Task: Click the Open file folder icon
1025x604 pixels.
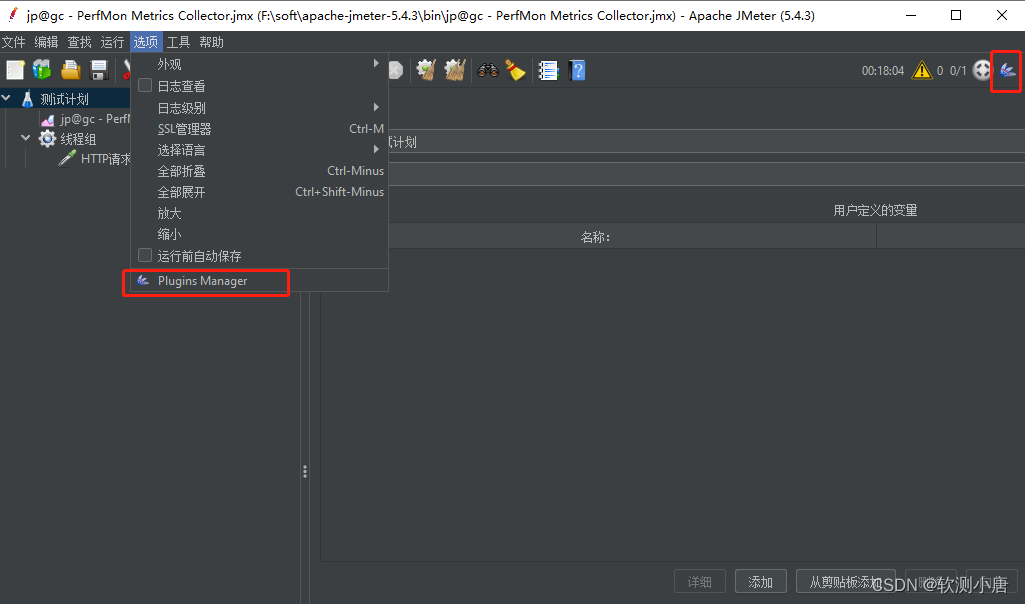Action: tap(71, 70)
